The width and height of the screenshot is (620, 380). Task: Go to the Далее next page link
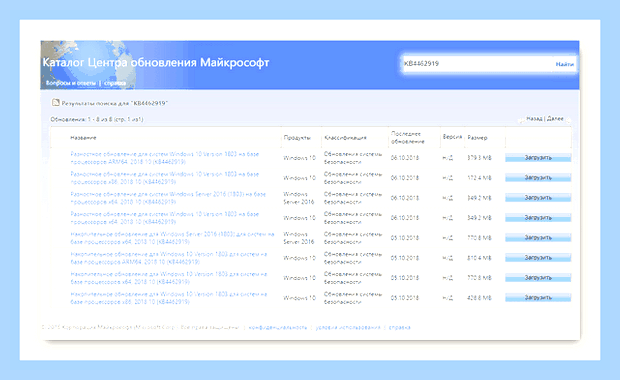coord(555,119)
